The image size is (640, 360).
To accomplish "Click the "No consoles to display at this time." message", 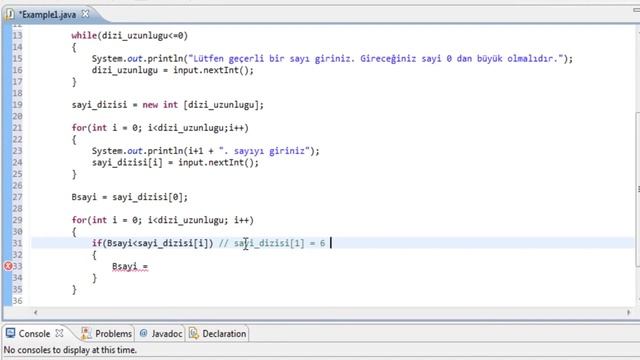I will 70,350.
